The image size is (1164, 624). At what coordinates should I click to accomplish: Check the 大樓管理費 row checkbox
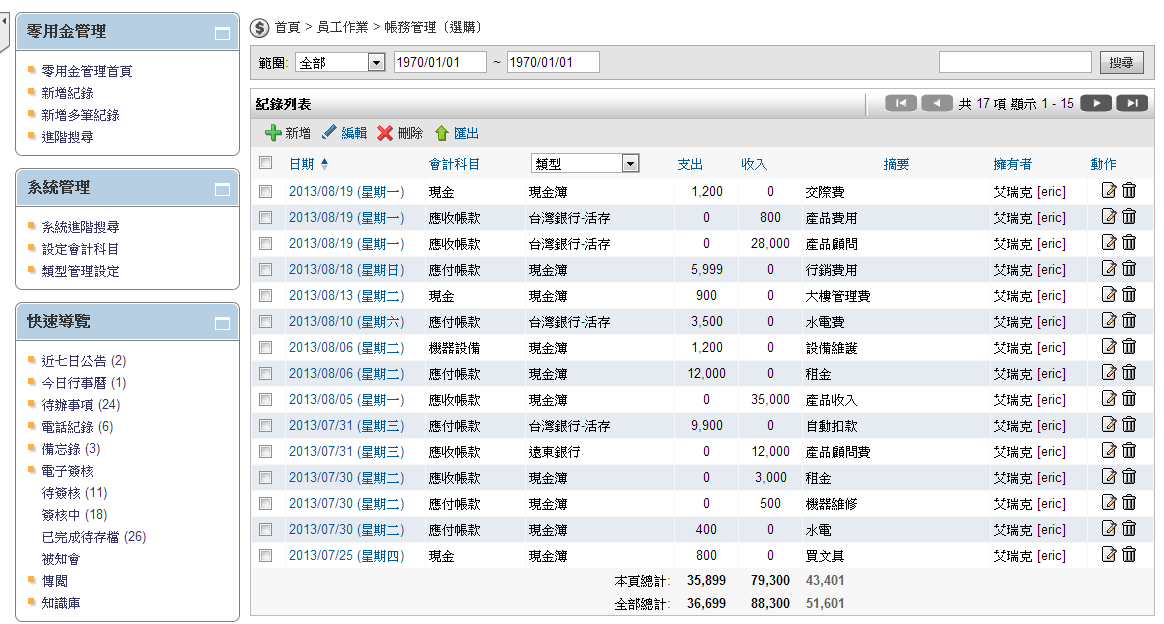click(x=265, y=295)
